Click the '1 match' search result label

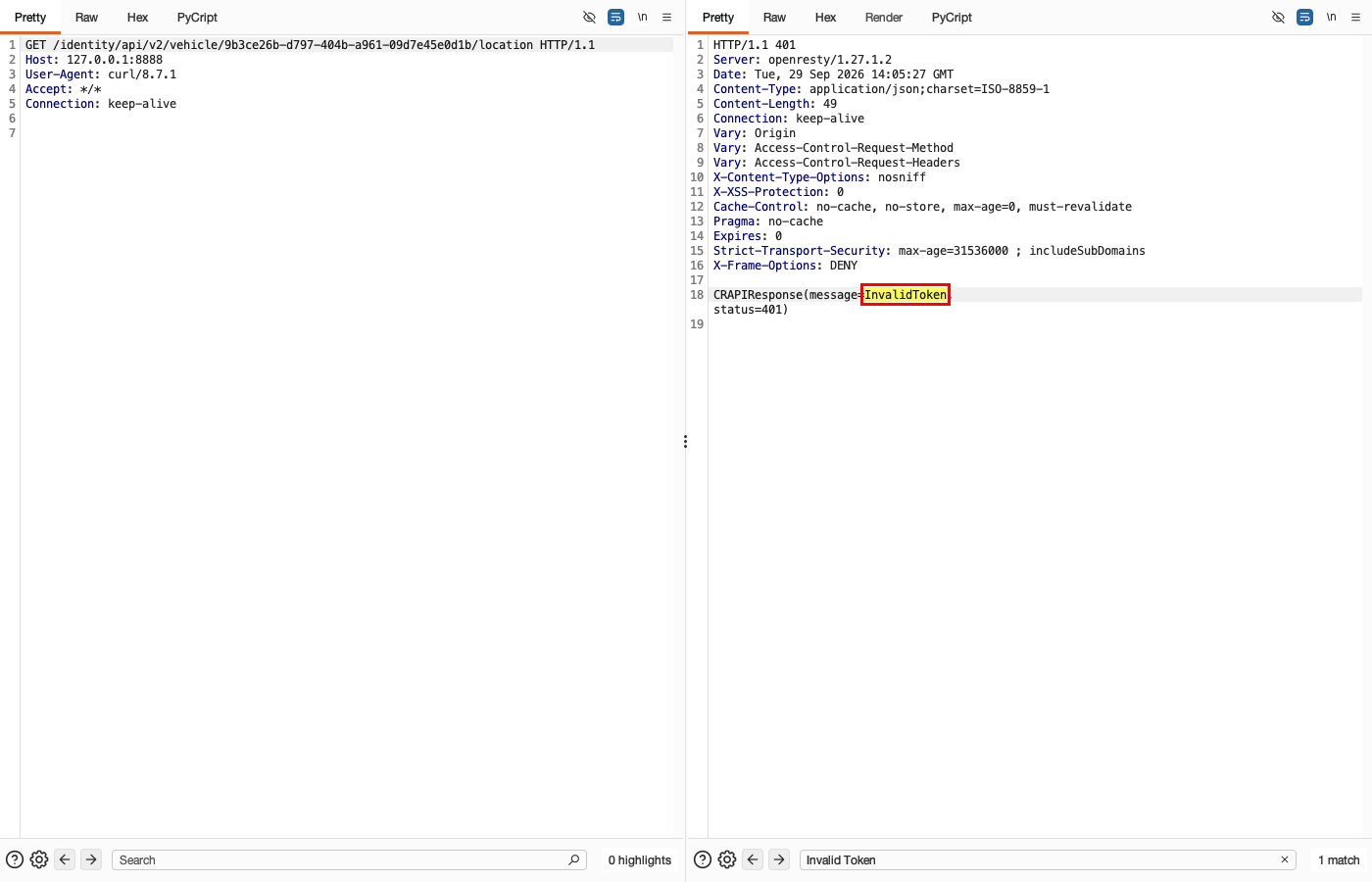[x=1339, y=859]
